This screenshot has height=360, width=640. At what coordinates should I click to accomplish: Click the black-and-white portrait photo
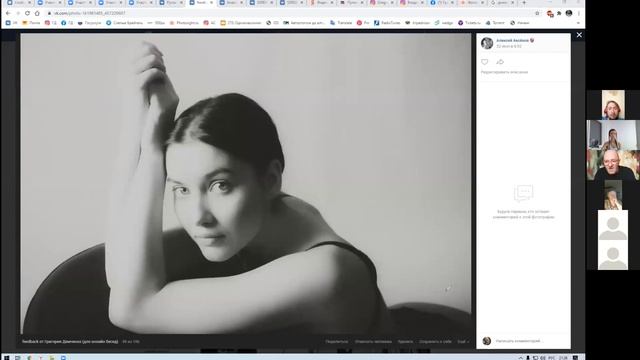click(x=246, y=184)
